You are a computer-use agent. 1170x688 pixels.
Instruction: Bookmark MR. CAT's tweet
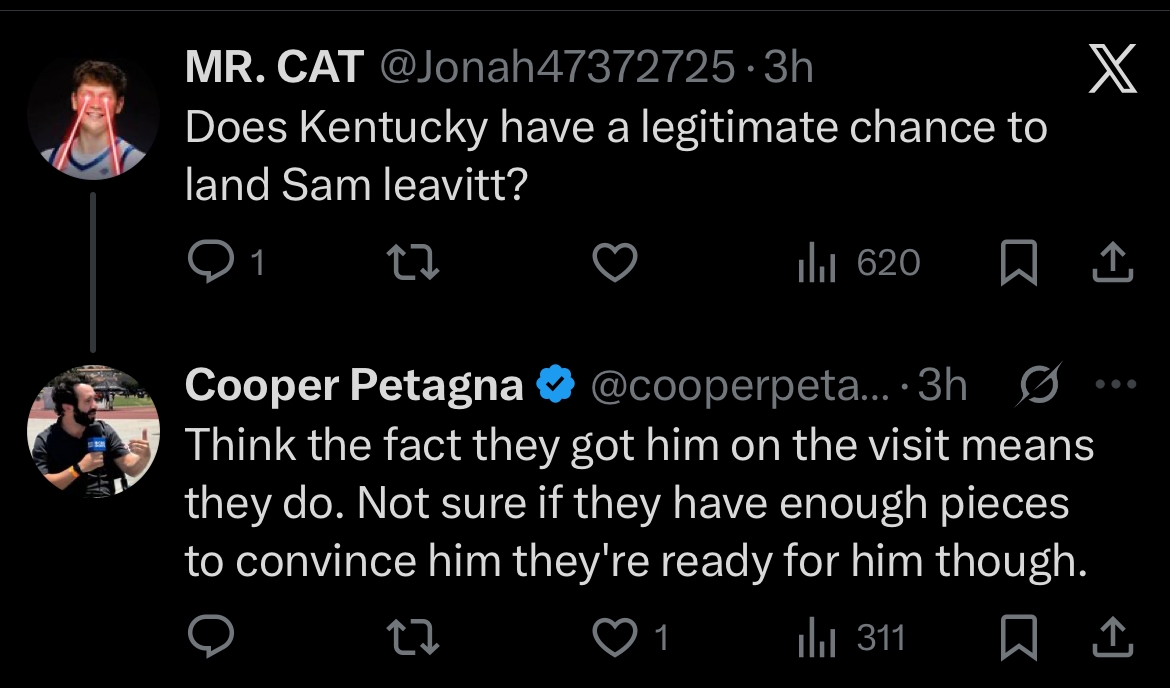pyautogui.click(x=1020, y=262)
